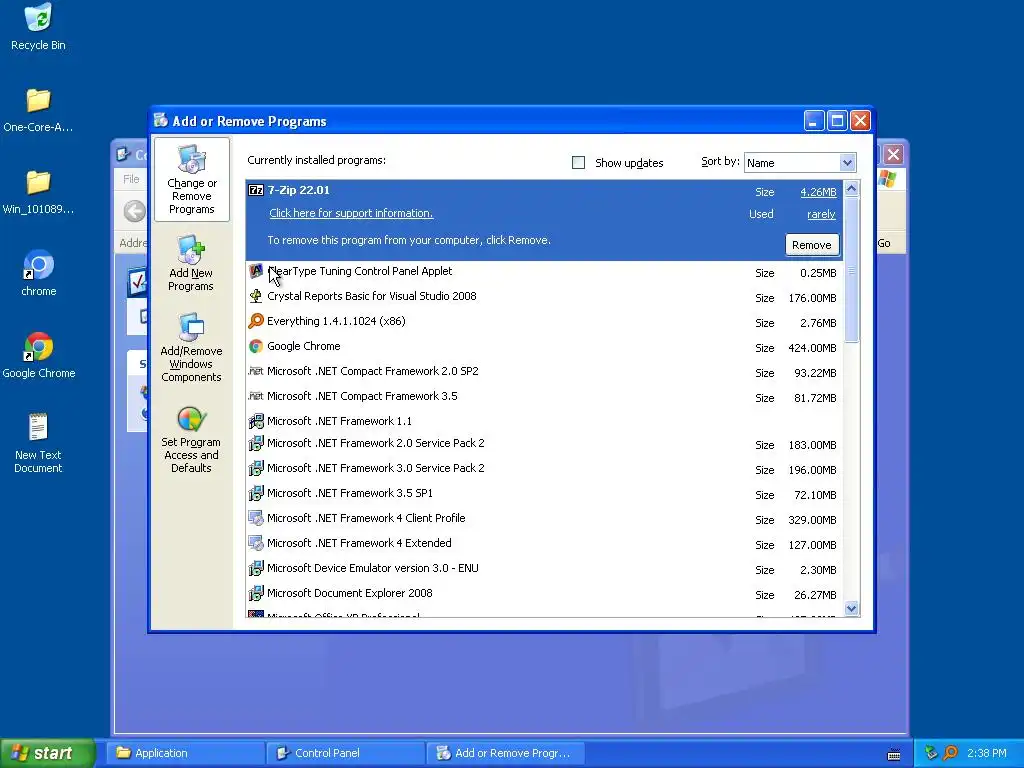
Task: Switch to Application taskbar button
Action: coord(187,753)
